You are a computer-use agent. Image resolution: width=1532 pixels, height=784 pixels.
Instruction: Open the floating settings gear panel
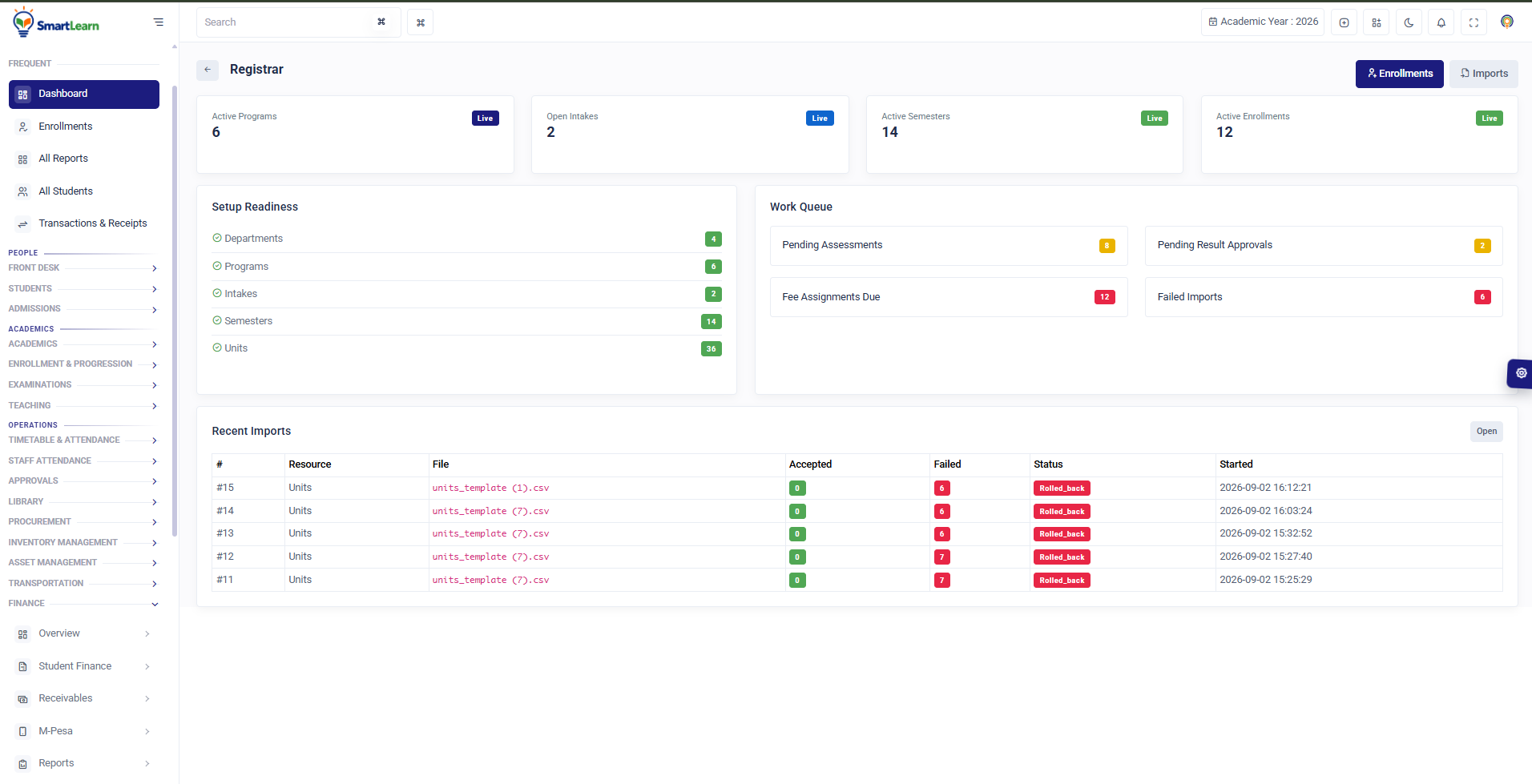click(x=1520, y=373)
